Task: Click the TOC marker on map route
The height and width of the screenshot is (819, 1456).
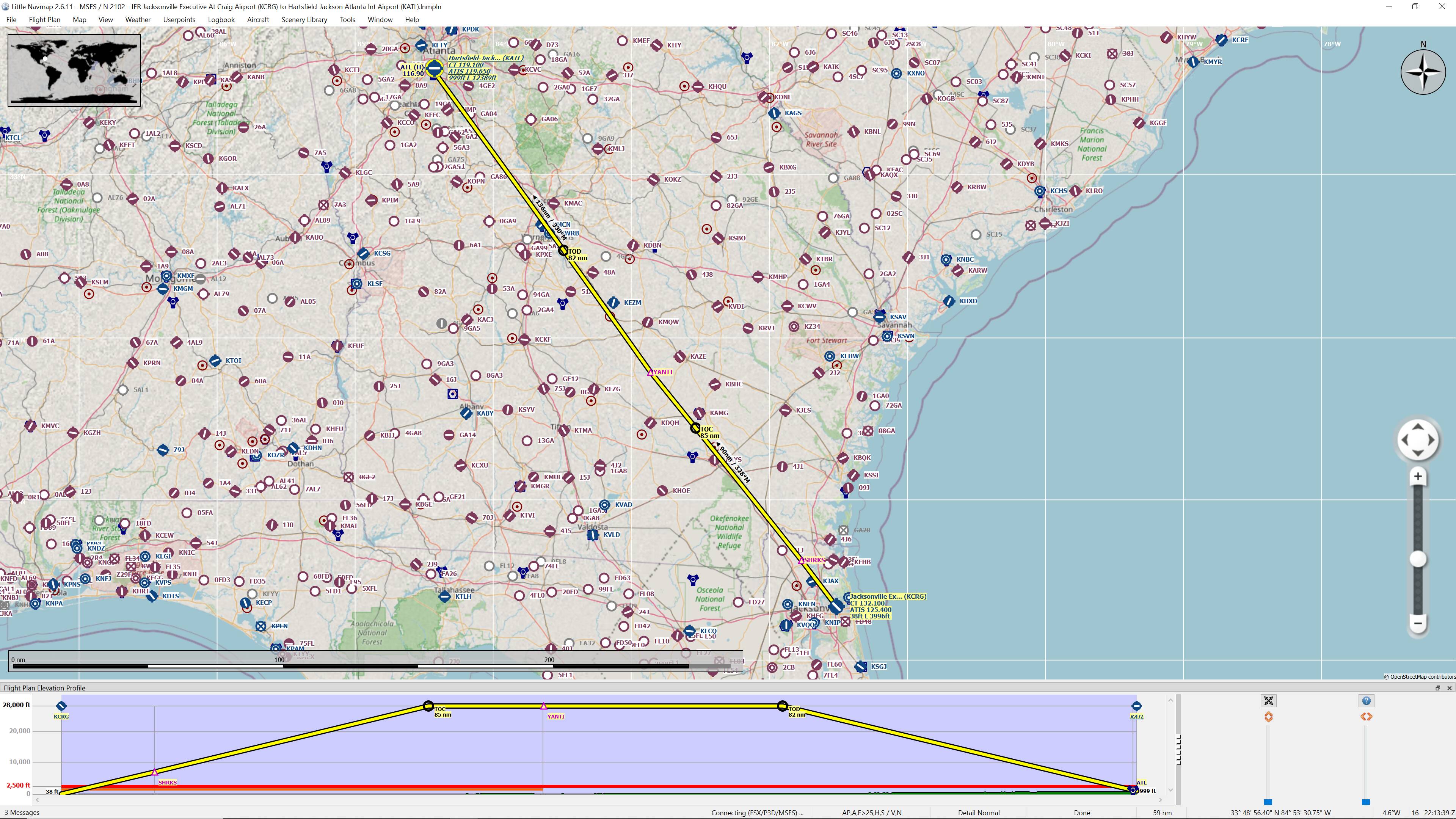Action: coord(696,428)
